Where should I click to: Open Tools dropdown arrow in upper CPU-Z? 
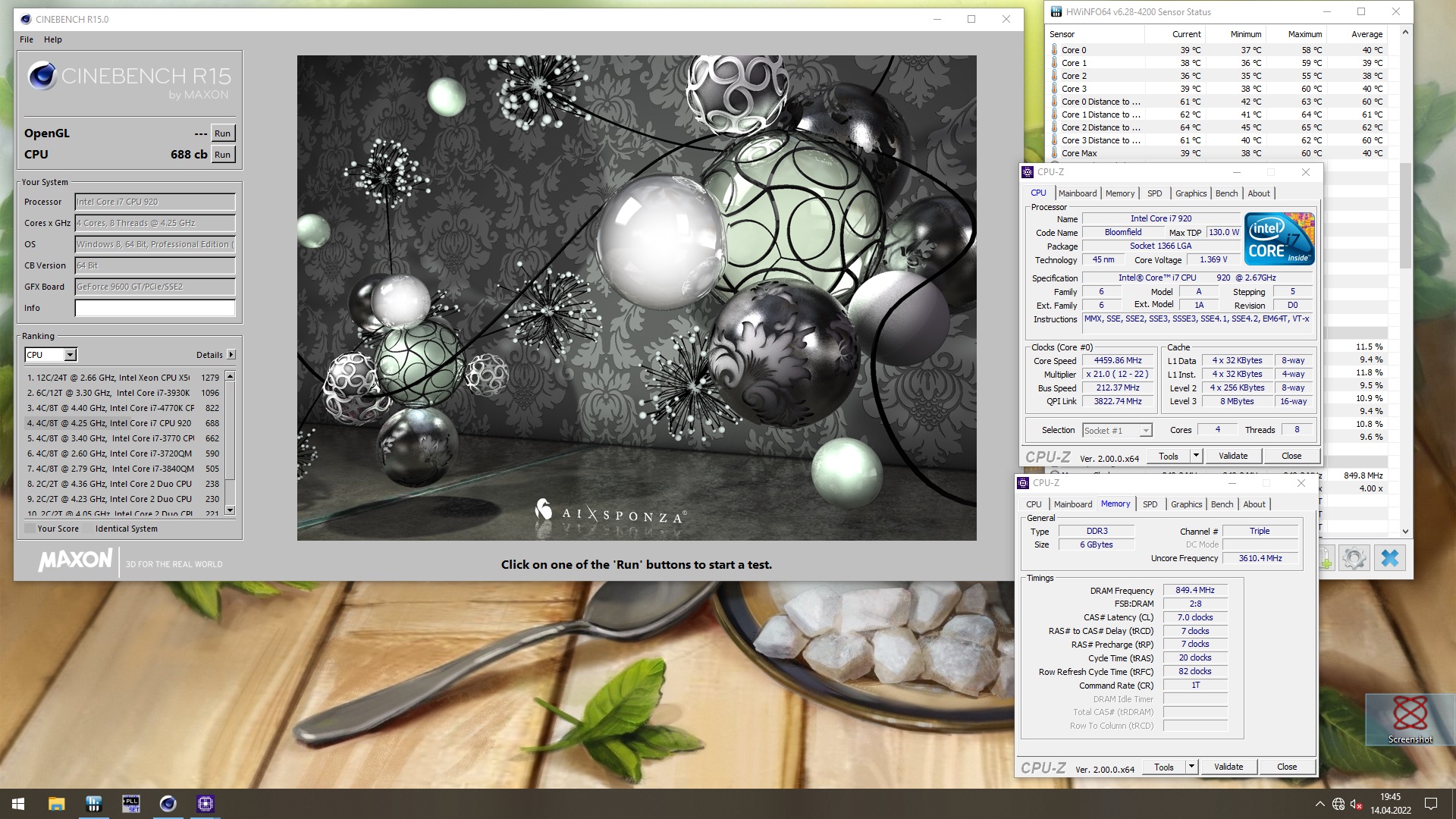[1196, 456]
